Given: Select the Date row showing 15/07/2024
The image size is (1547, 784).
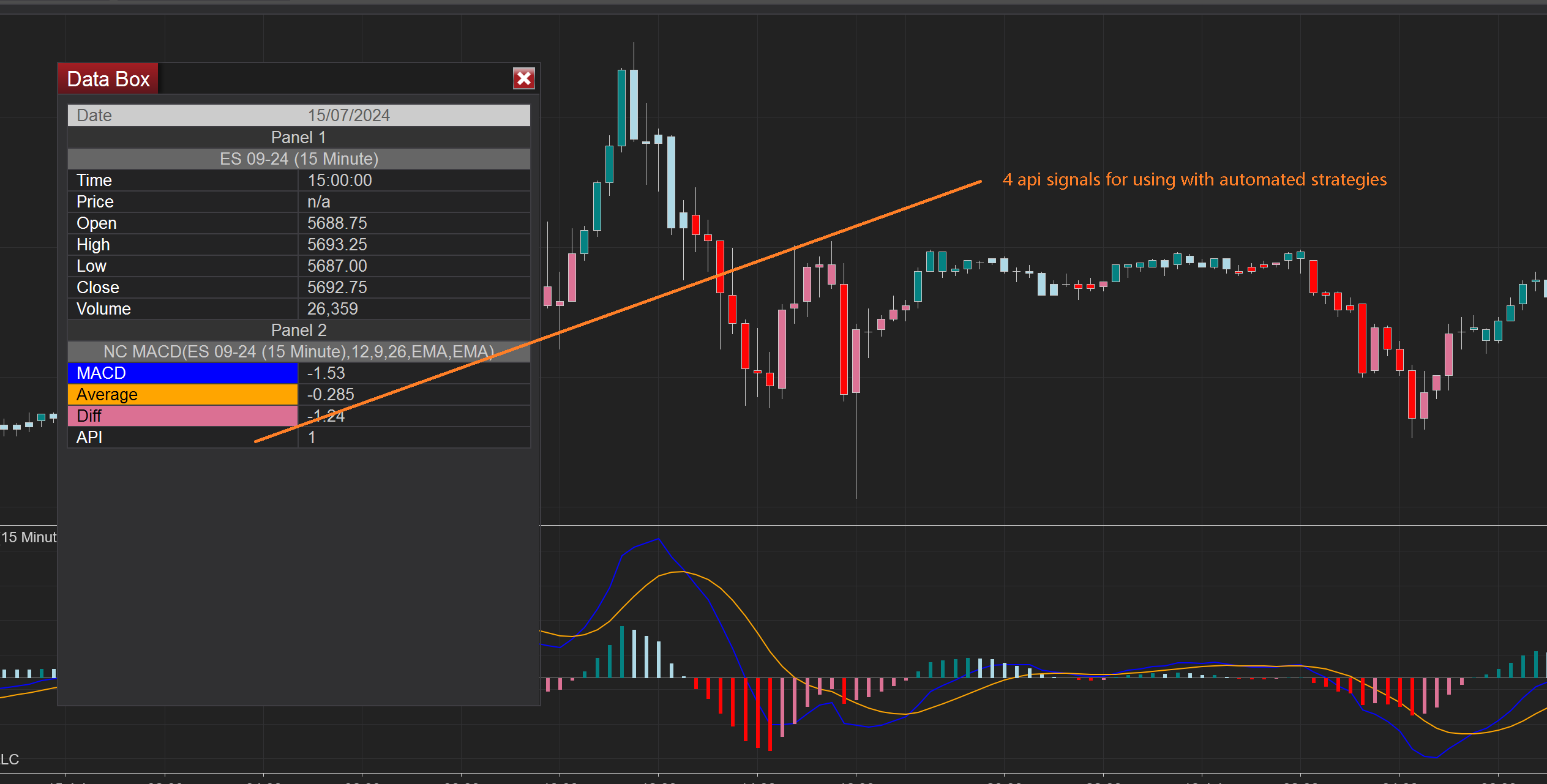Looking at the screenshot, I should (299, 115).
